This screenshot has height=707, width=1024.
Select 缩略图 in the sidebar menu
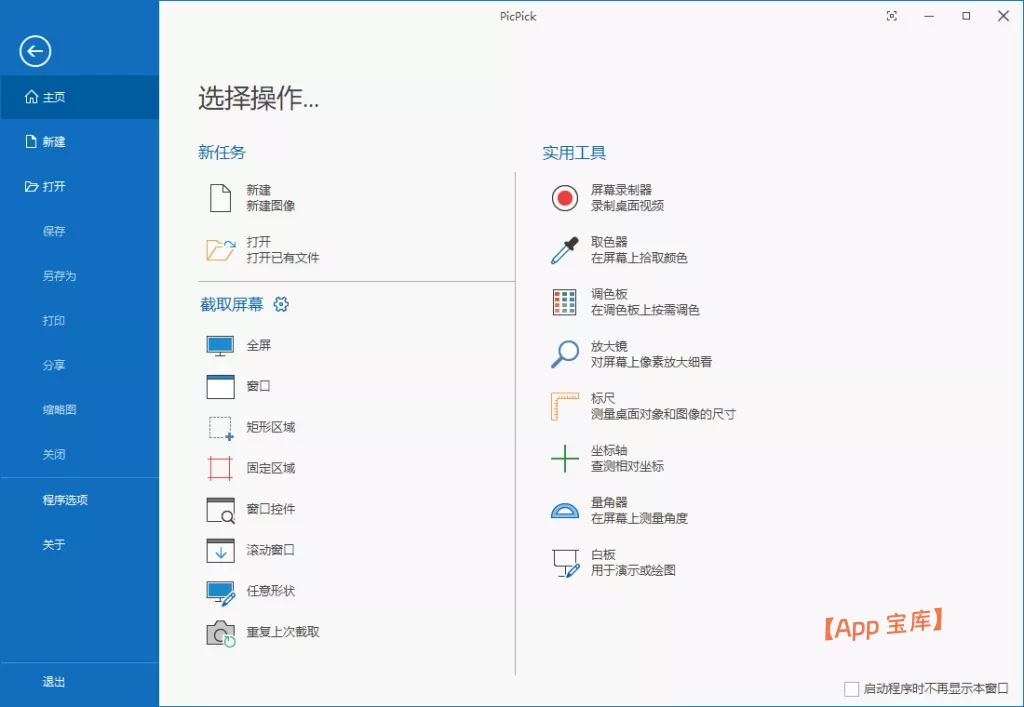(59, 409)
